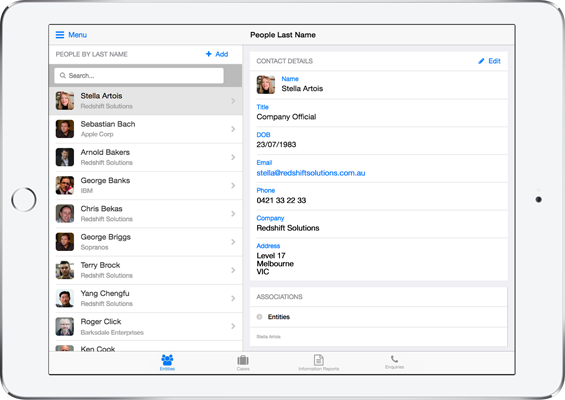Click Sopranos under George Briggs
Screen dimensions: 565x400
click(94, 247)
